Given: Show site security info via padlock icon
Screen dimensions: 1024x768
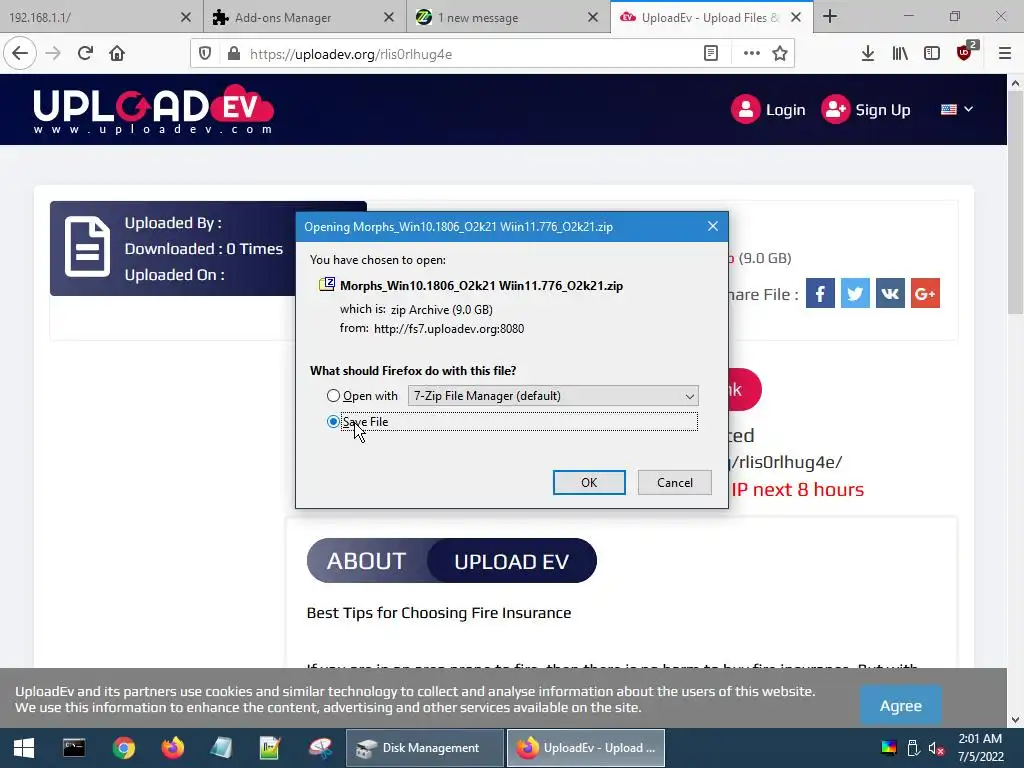Looking at the screenshot, I should click(233, 54).
